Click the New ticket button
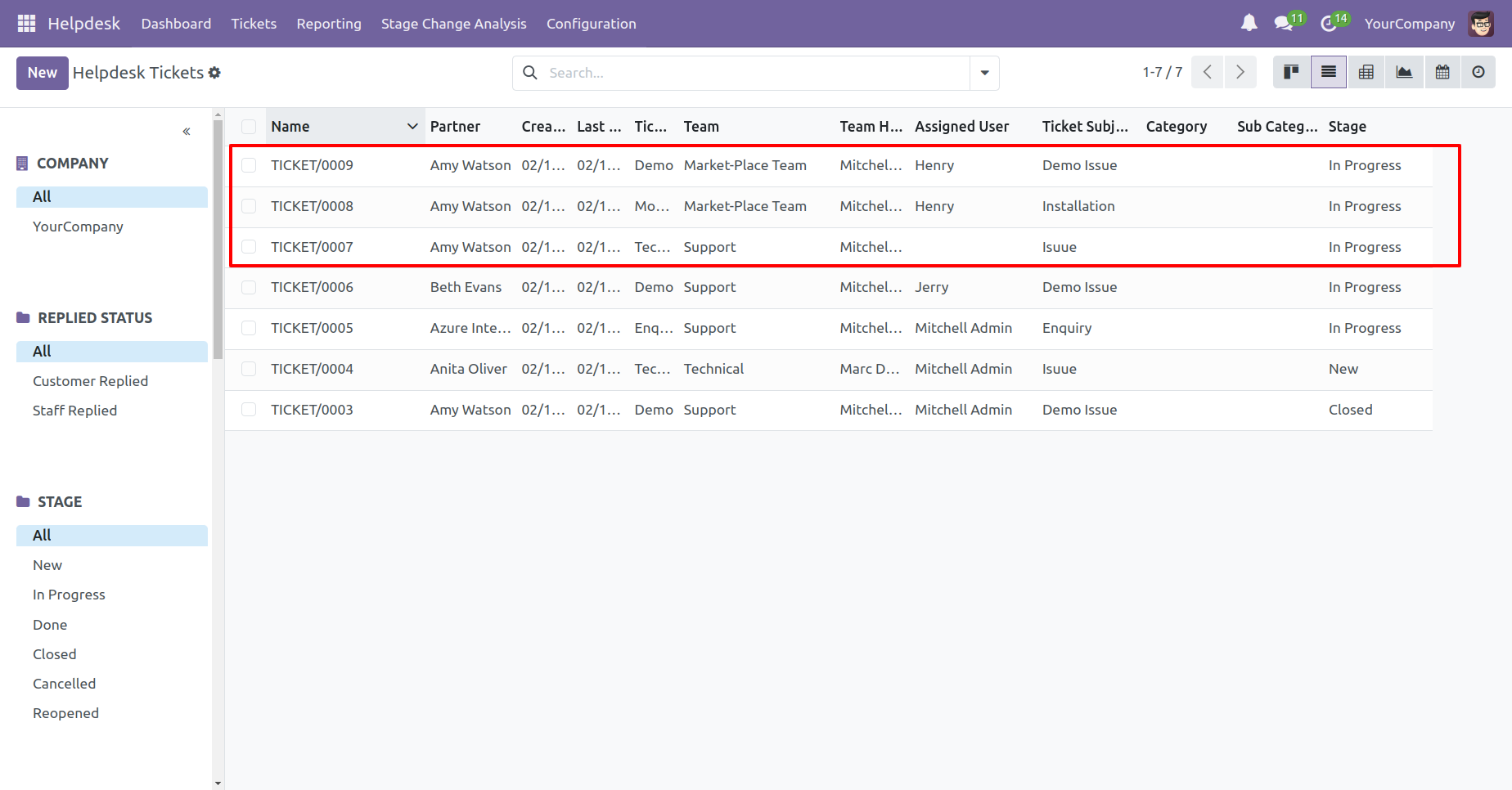 (43, 73)
